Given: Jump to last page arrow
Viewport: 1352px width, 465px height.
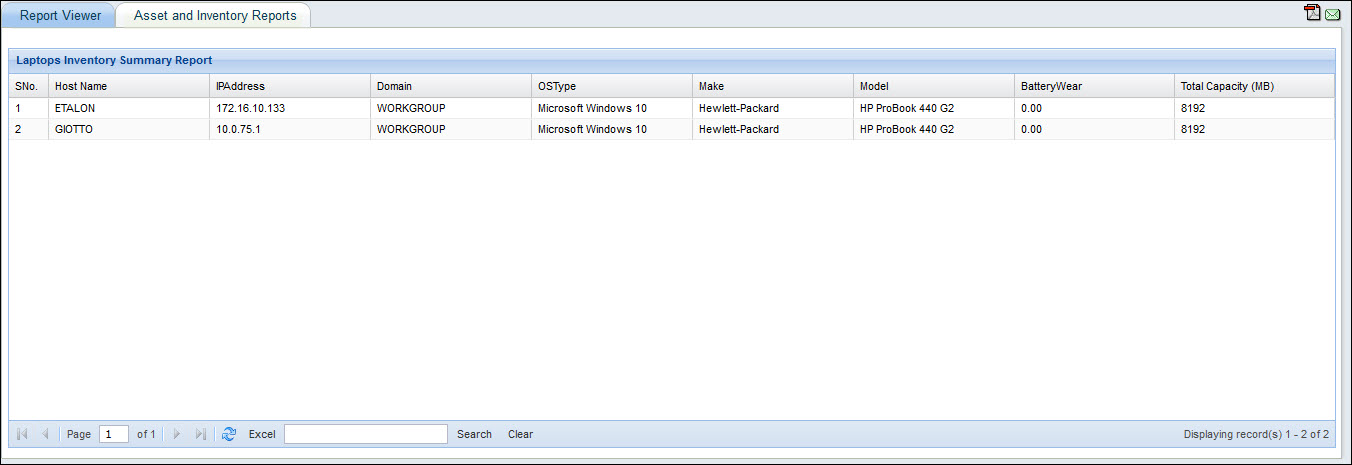Looking at the screenshot, I should click(200, 434).
